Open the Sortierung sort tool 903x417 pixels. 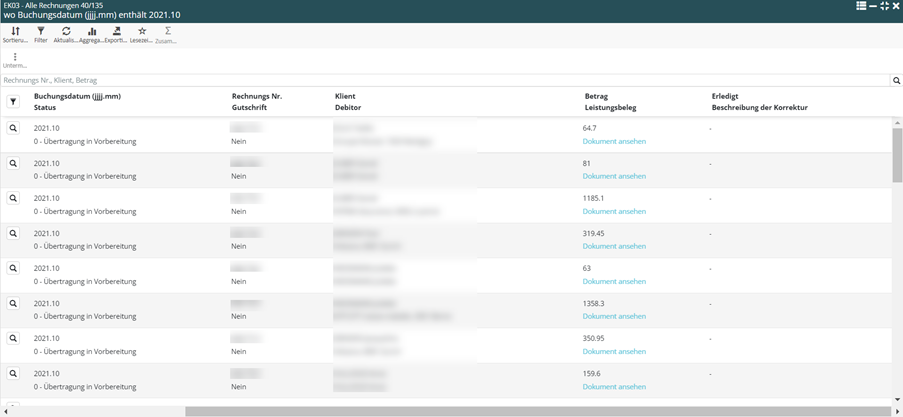[15, 34]
